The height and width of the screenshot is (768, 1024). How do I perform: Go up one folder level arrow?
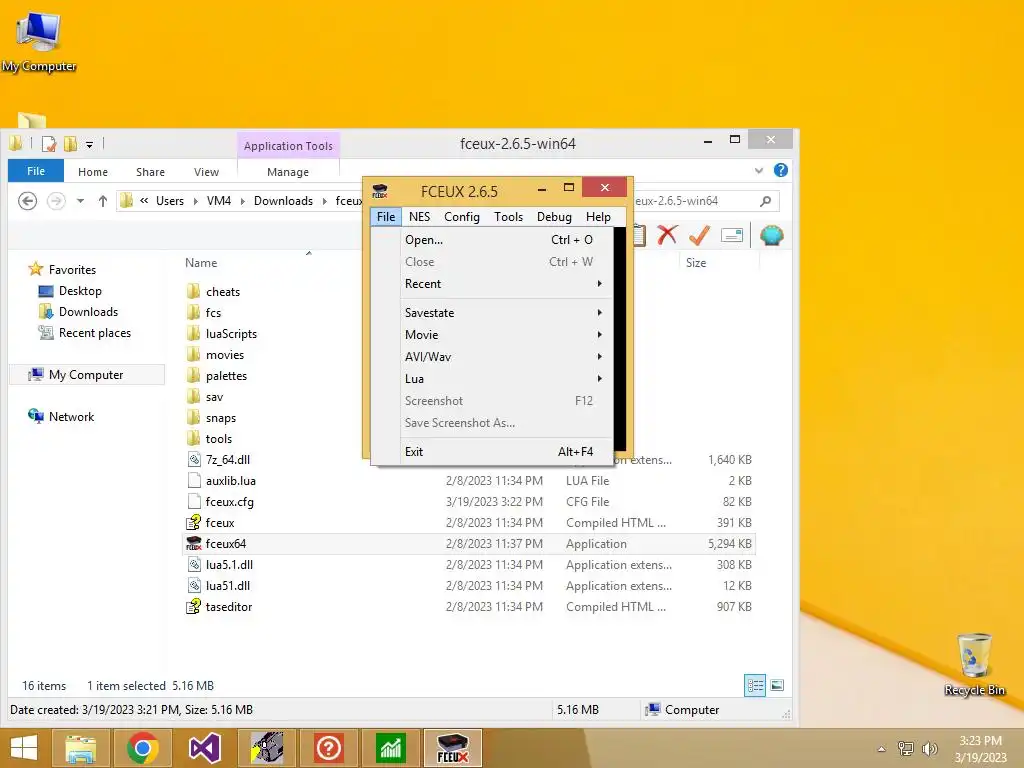click(103, 201)
